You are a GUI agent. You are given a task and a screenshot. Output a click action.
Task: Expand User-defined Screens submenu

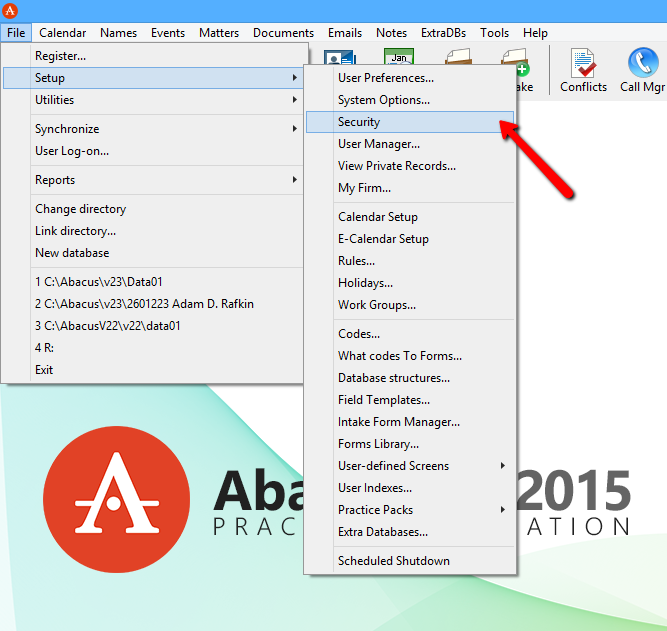(x=410, y=466)
